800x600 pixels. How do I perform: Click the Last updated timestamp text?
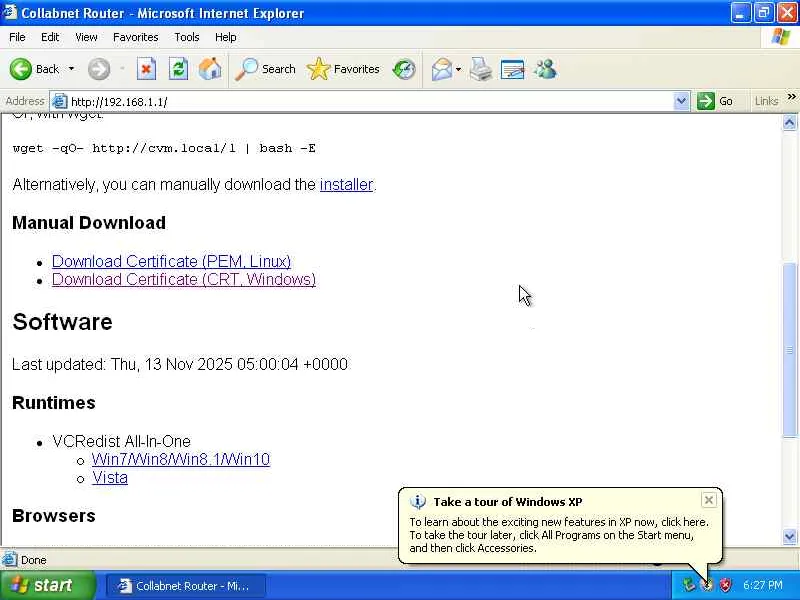coord(180,364)
